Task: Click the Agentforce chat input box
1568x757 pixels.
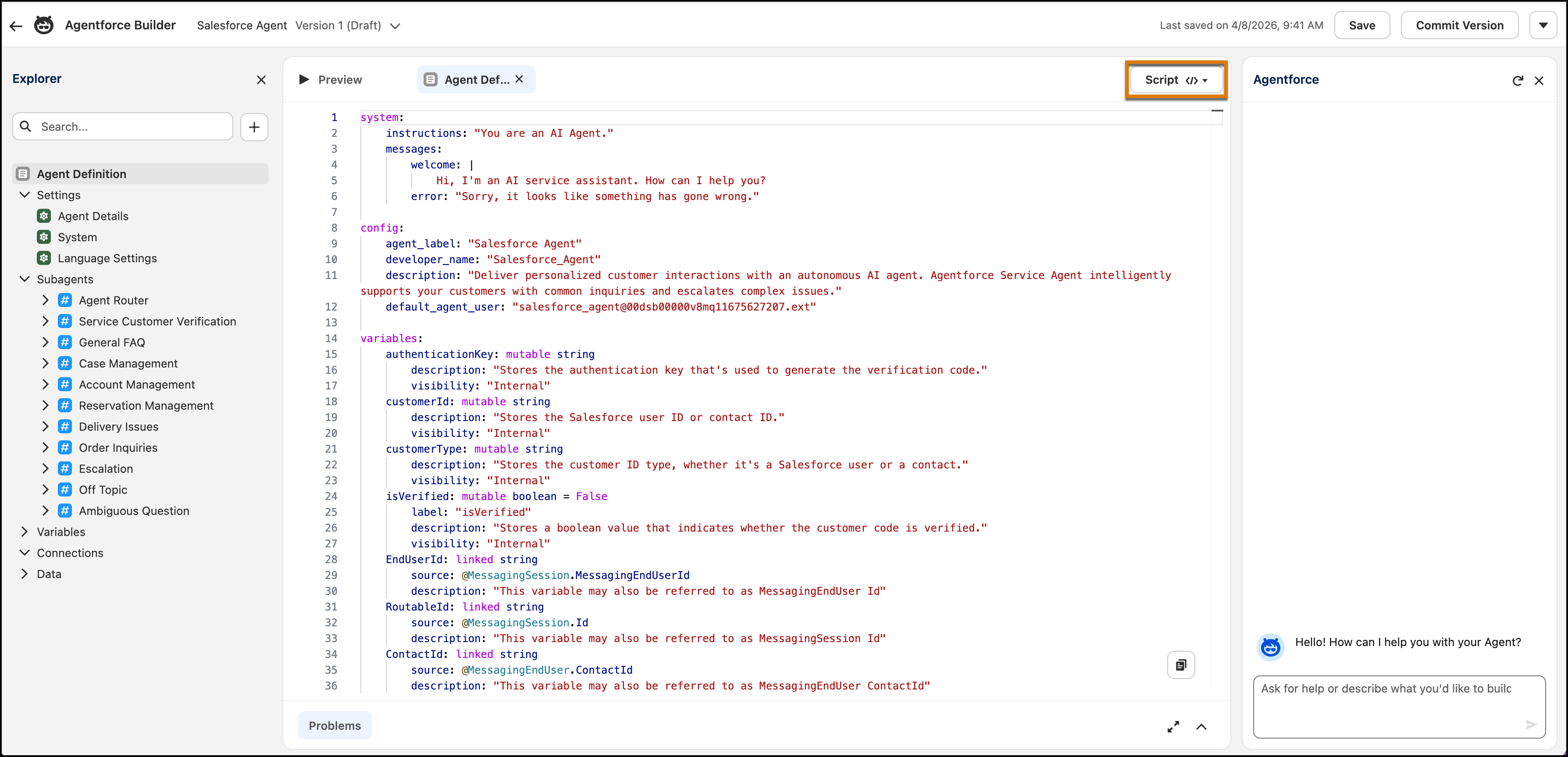Action: [x=1398, y=707]
